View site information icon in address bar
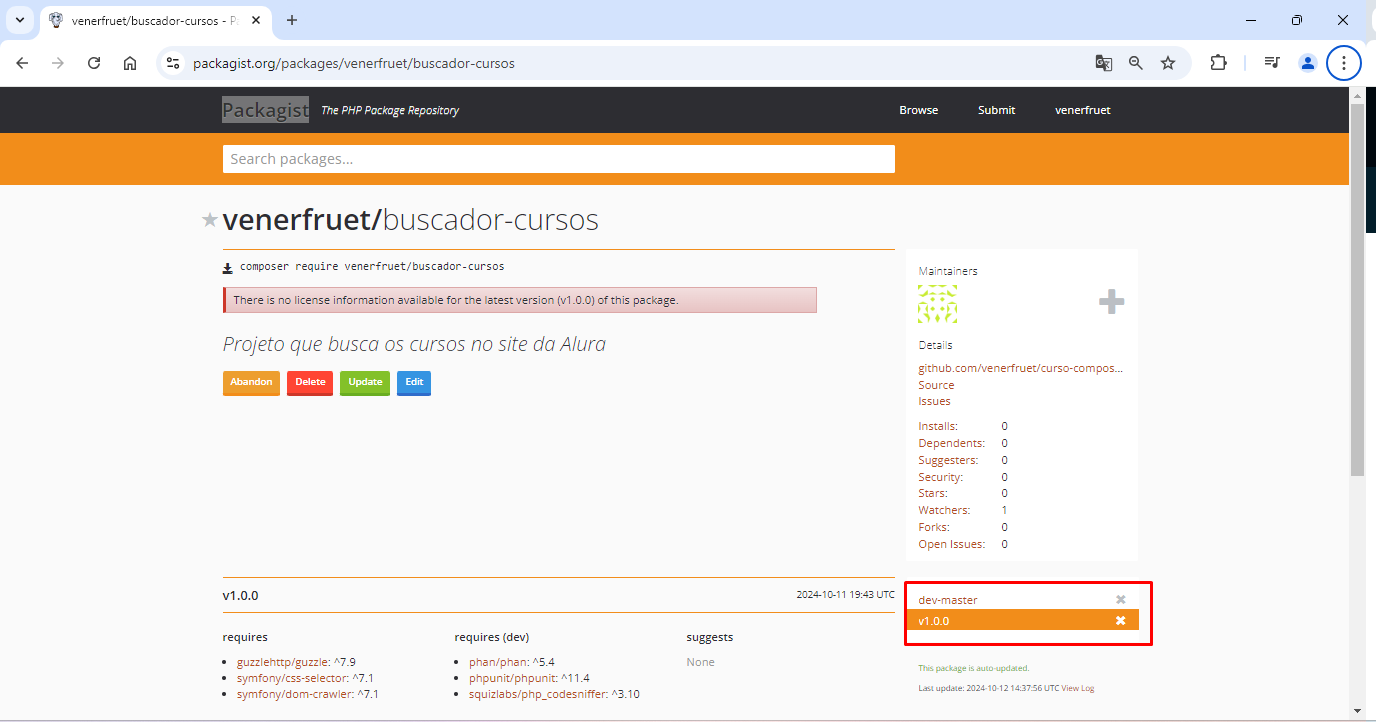Viewport: 1376px width, 722px height. point(173,63)
